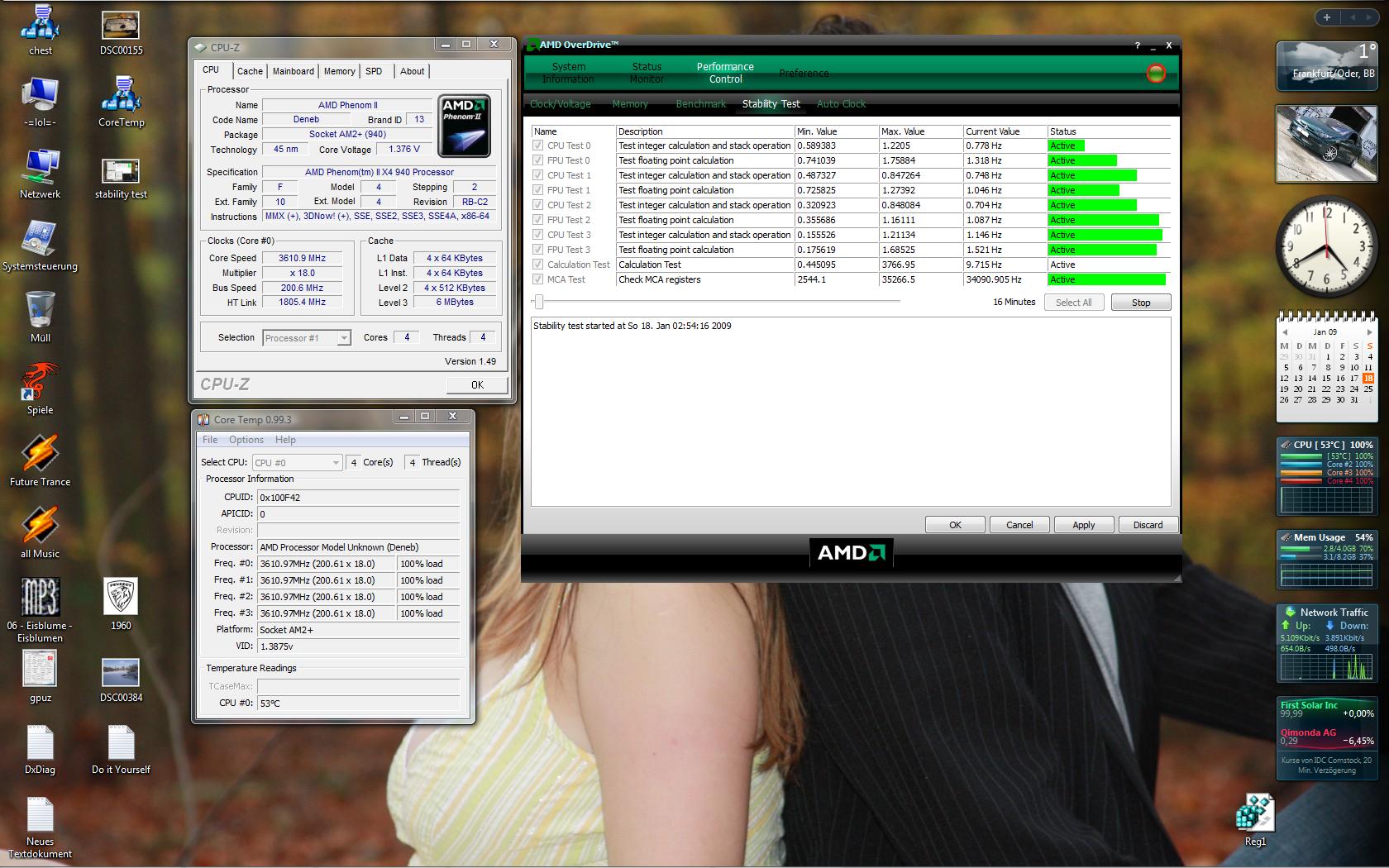This screenshot has width=1389, height=868.
Task: Click the Select All button
Action: 1073,303
